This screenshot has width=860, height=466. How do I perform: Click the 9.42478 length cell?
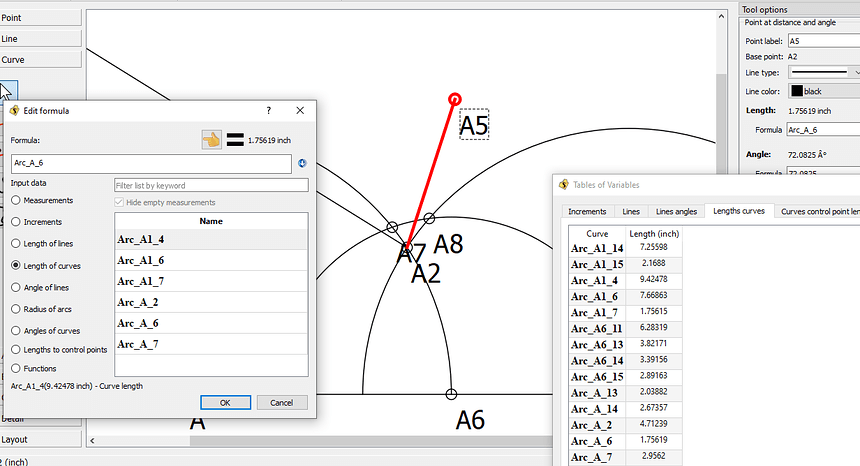pyautogui.click(x=654, y=280)
